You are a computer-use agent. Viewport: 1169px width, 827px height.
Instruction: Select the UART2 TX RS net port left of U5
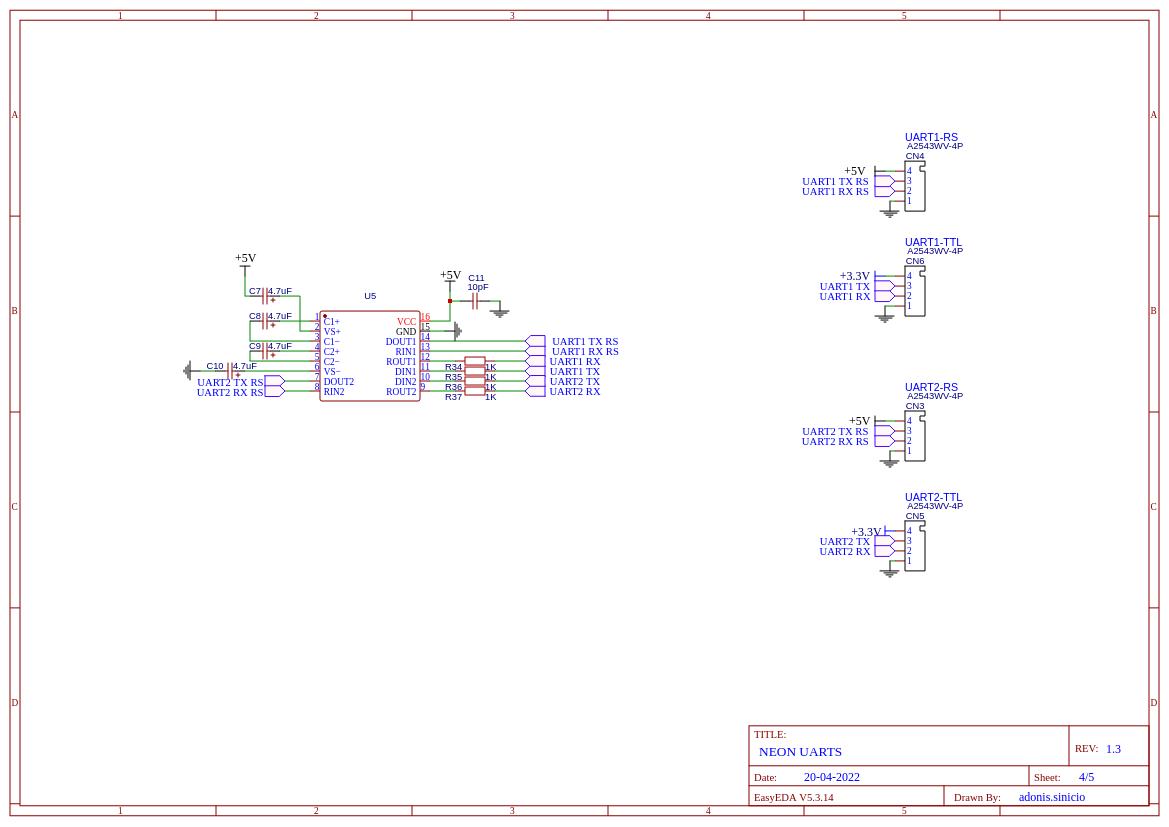274,381
